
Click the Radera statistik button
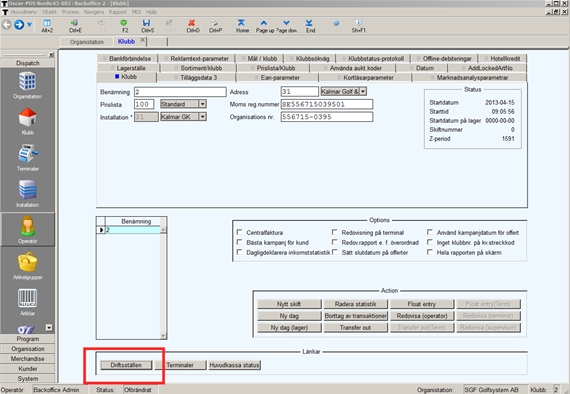356,304
